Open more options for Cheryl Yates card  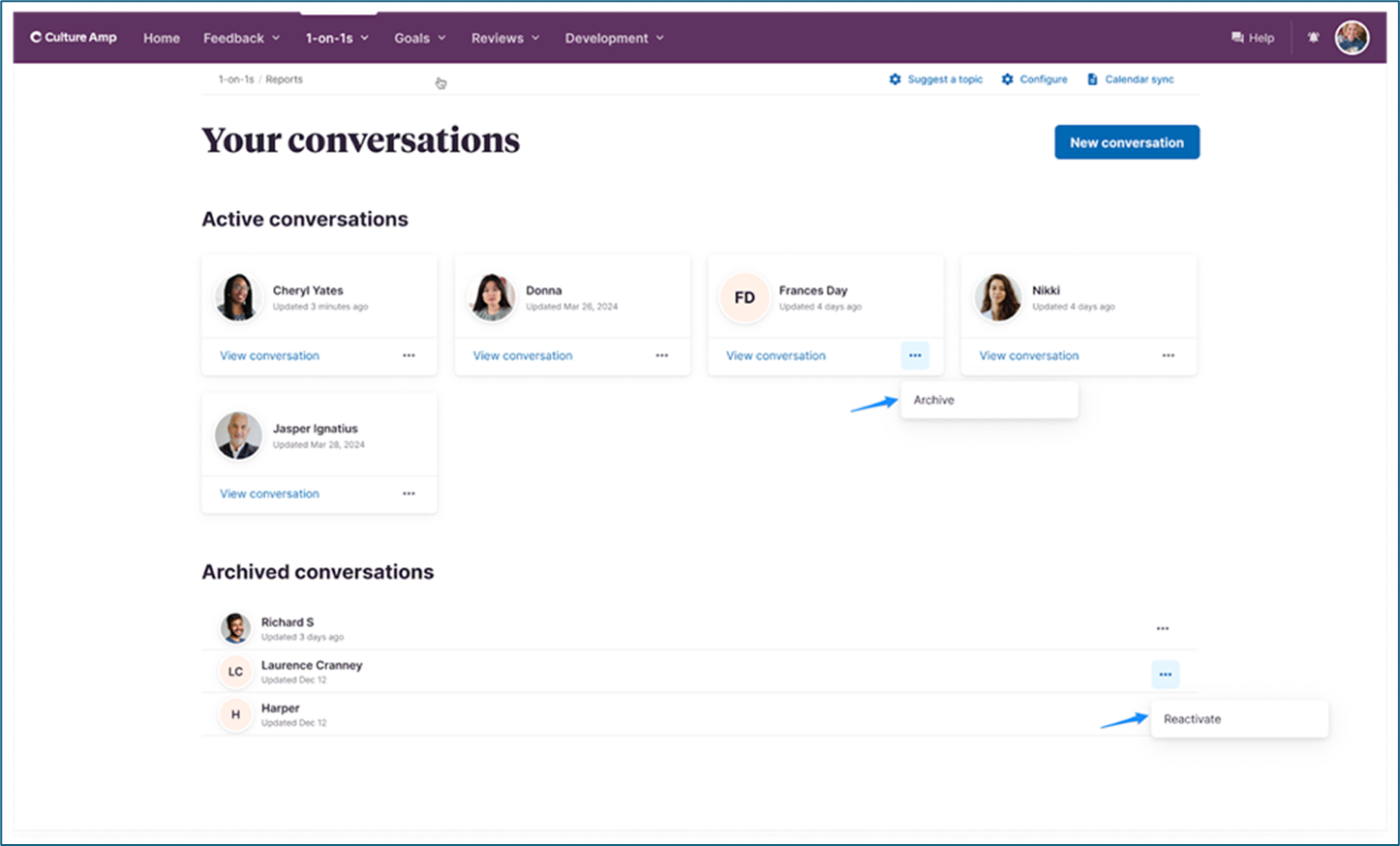click(409, 356)
